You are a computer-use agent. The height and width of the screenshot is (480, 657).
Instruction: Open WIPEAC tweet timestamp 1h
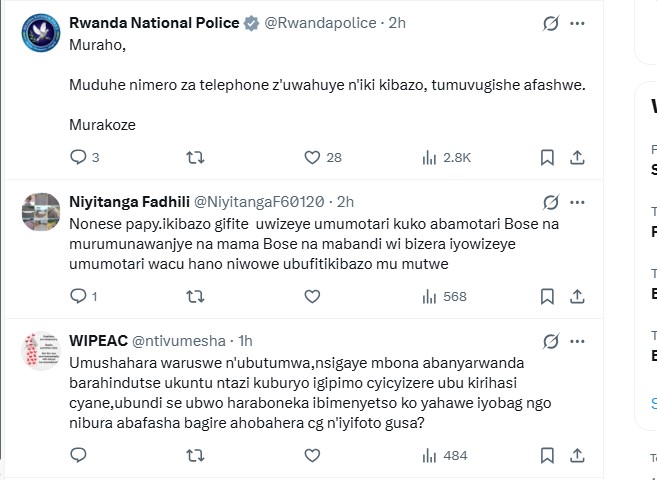(x=245, y=341)
